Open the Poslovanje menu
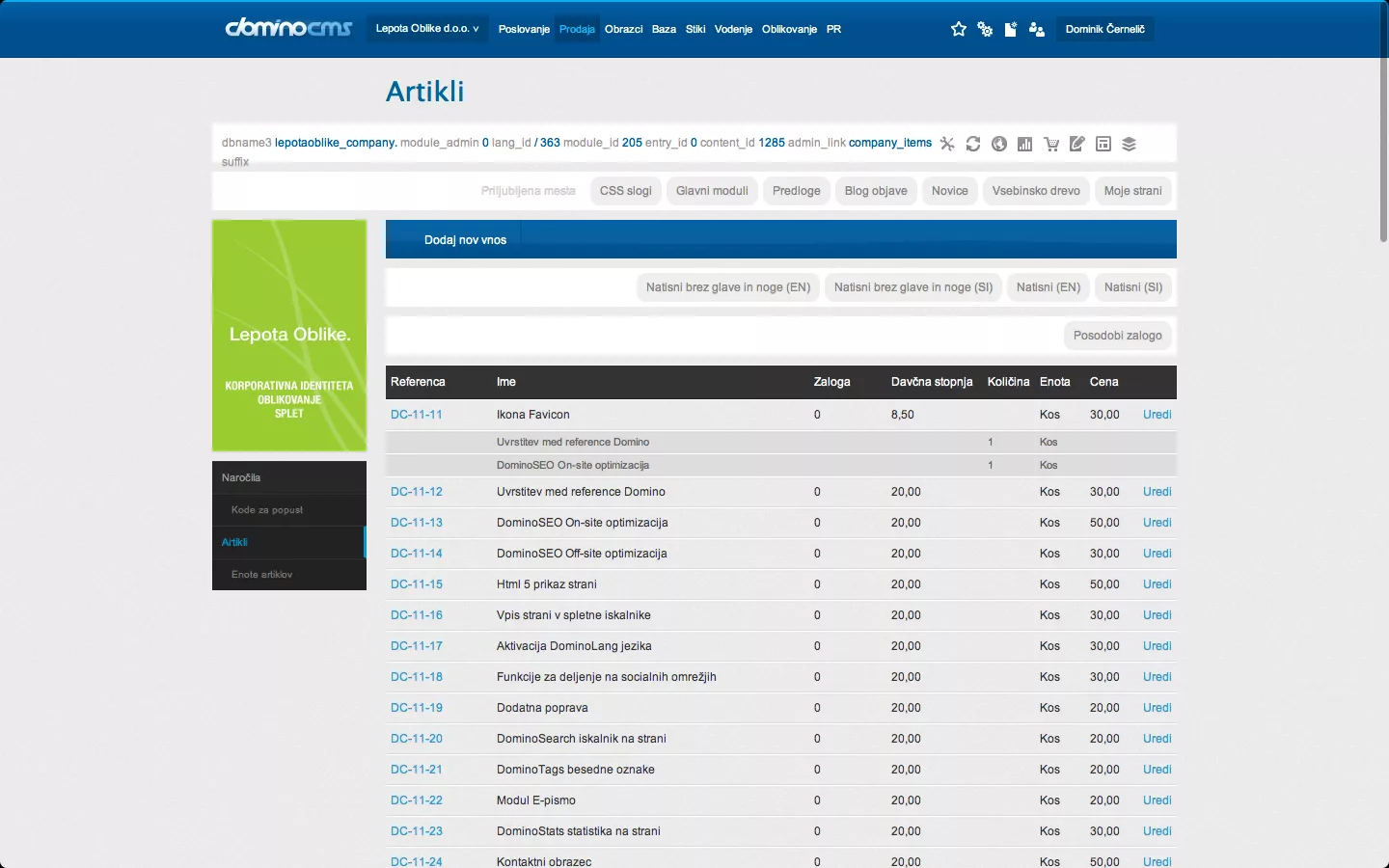Viewport: 1389px width, 868px height. pos(524,29)
